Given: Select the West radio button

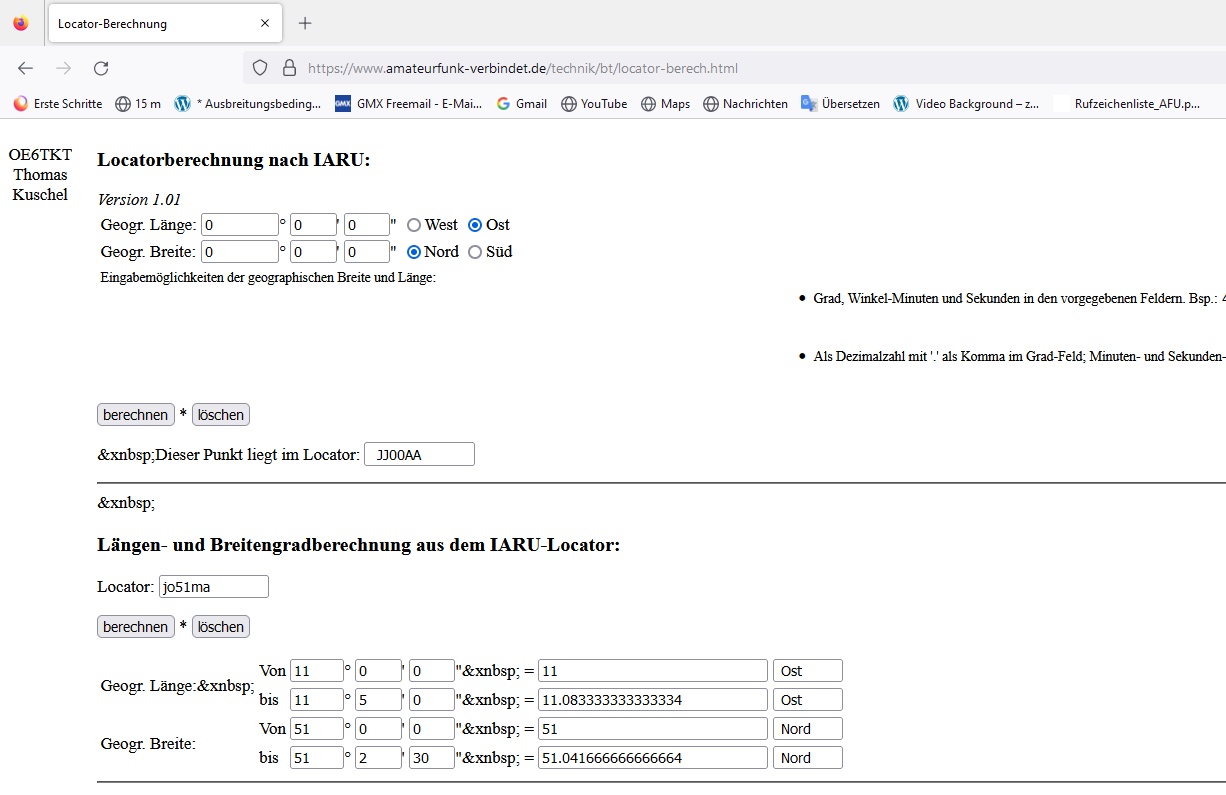Looking at the screenshot, I should [x=414, y=225].
